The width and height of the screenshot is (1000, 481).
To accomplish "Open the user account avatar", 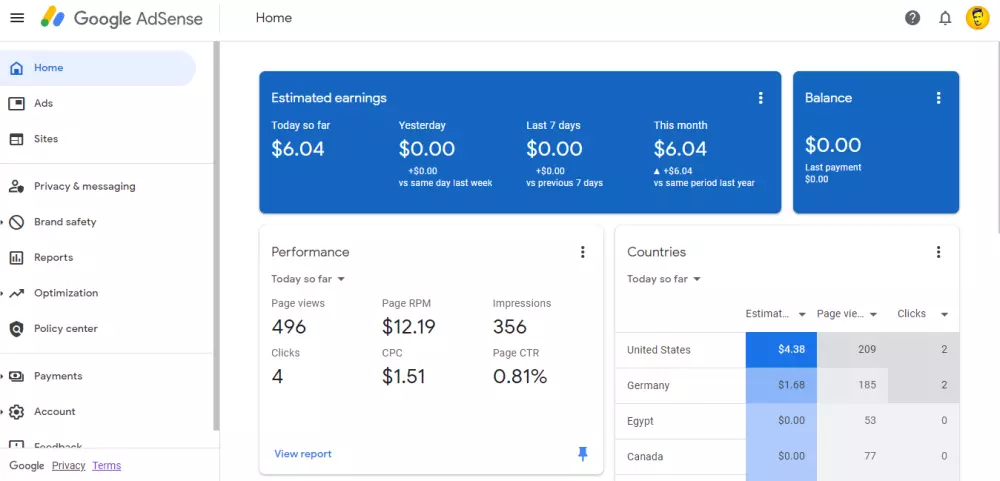I will click(977, 18).
